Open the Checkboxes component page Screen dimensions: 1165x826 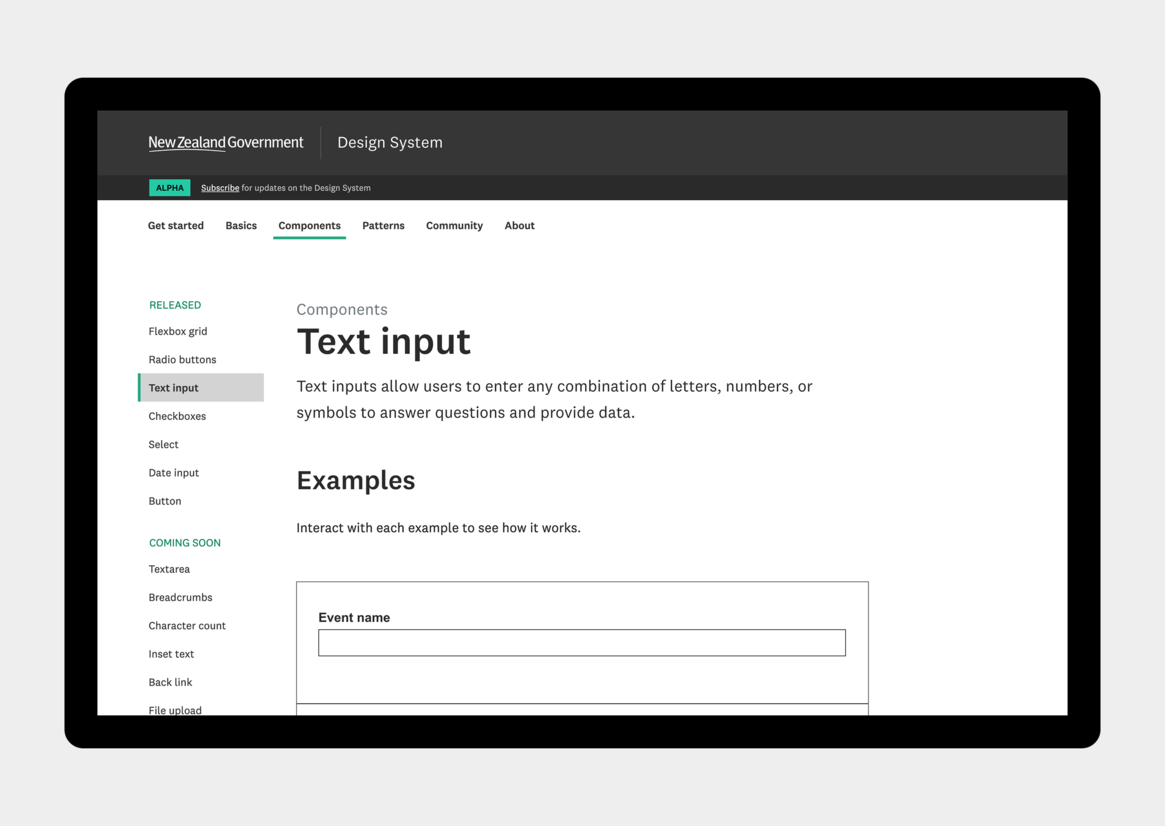177,416
